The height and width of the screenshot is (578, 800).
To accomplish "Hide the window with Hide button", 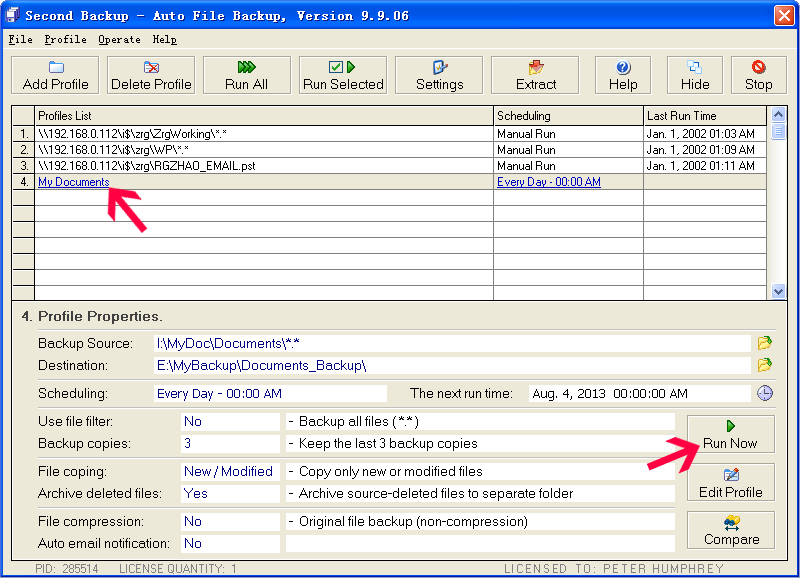I will [x=695, y=75].
